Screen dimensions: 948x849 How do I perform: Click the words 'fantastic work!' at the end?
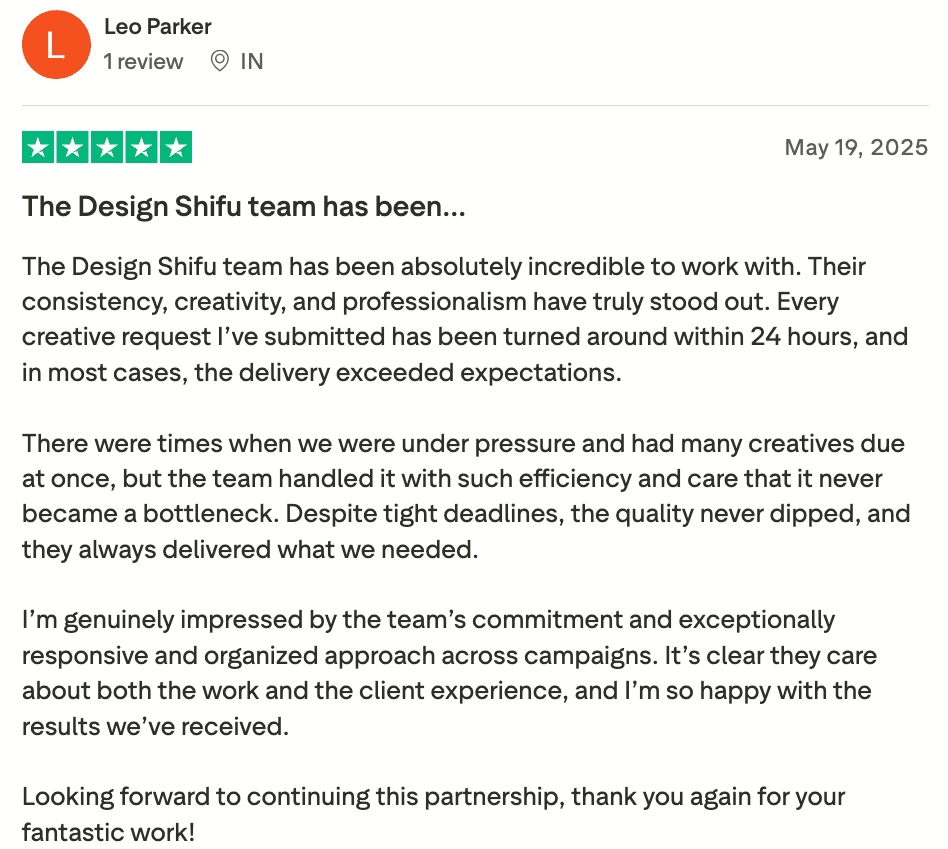click(x=108, y=833)
